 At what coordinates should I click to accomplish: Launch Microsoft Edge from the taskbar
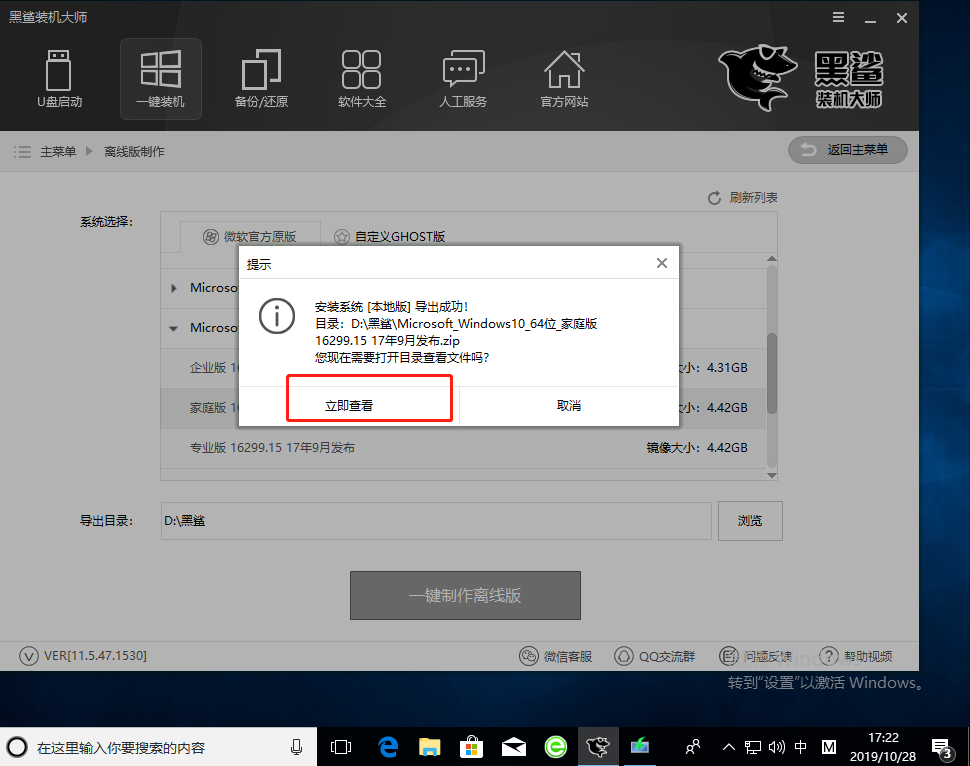point(388,745)
